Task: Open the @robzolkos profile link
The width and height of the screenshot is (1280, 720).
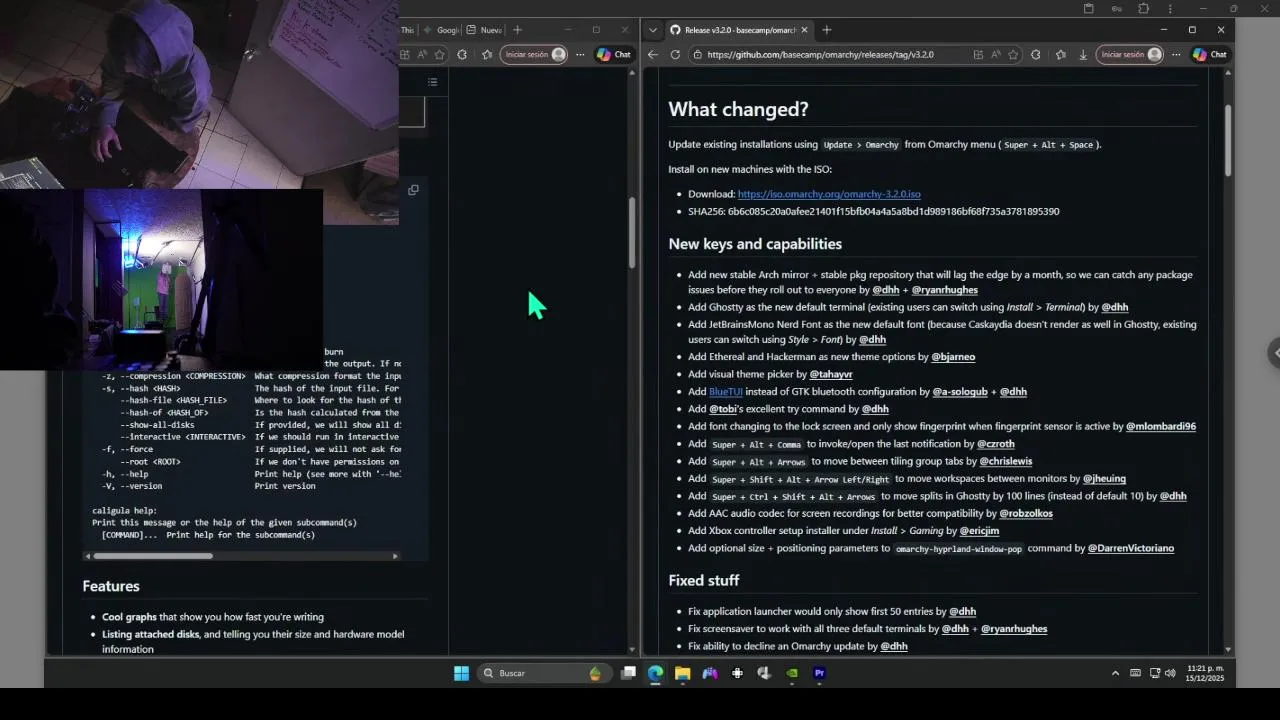Action: [x=1026, y=513]
